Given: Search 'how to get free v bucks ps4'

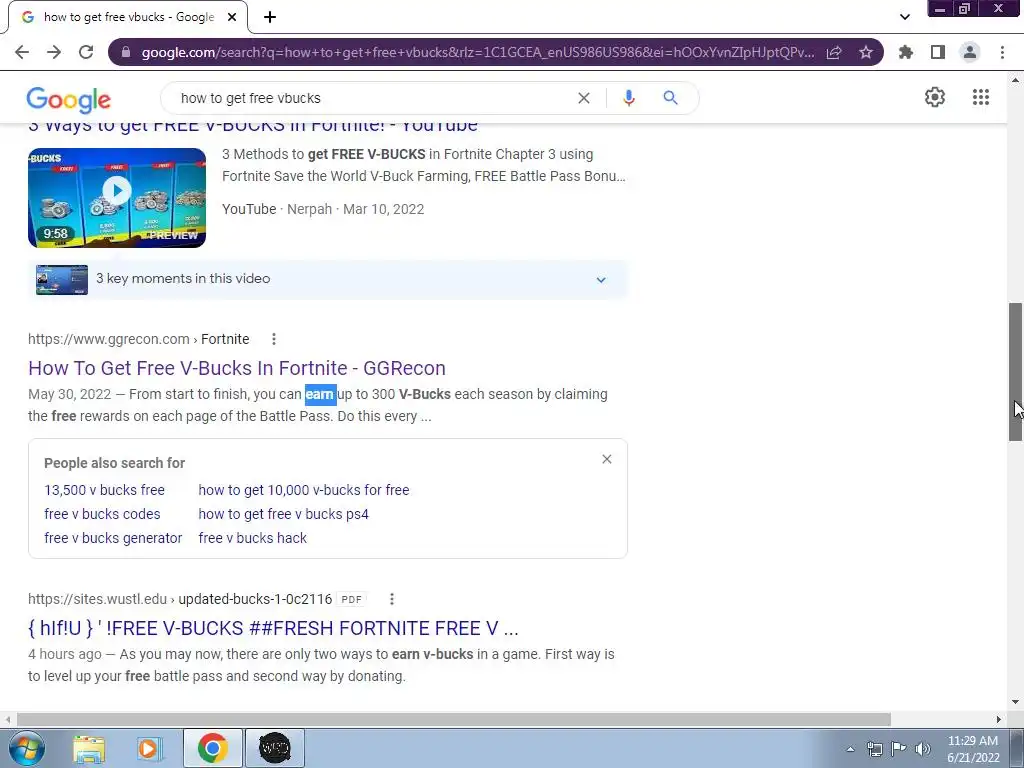Looking at the screenshot, I should [283, 514].
